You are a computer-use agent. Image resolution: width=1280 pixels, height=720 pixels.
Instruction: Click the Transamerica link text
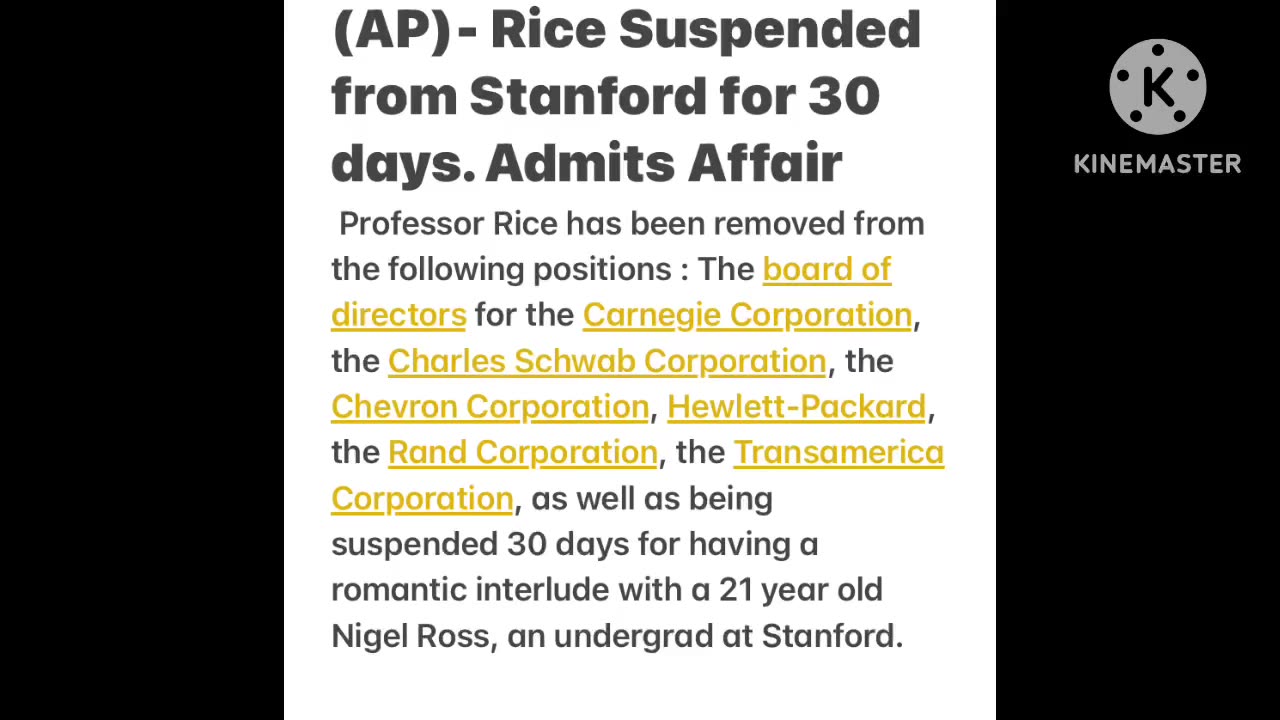838,452
